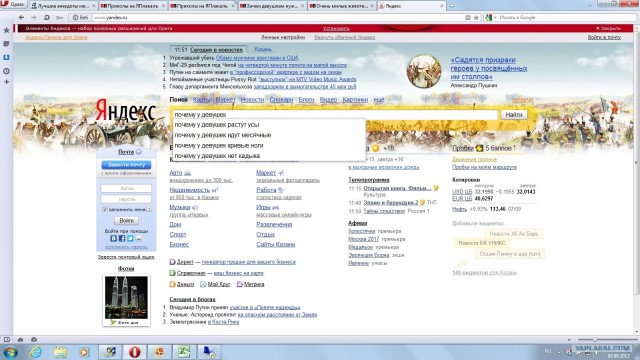Expand the 'ещё' more services link
This screenshot has height=360, width=640.
coord(379,100)
